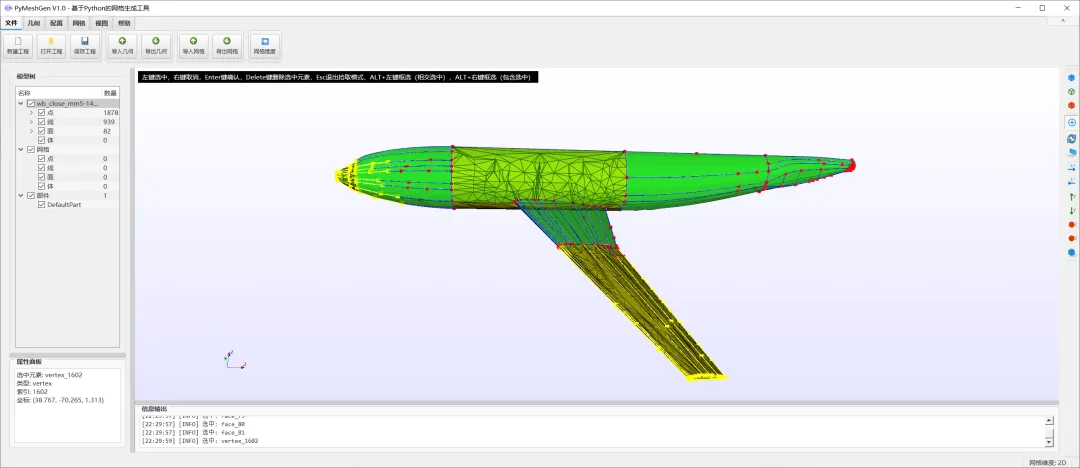1080x468 pixels.
Task: Uncheck the 网格 mesh group checkbox
Action: (31, 150)
